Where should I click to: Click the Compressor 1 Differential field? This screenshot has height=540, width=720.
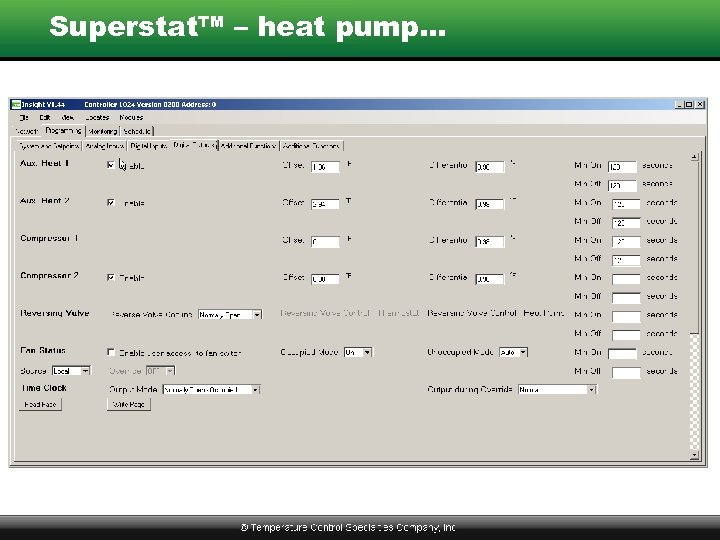click(489, 242)
